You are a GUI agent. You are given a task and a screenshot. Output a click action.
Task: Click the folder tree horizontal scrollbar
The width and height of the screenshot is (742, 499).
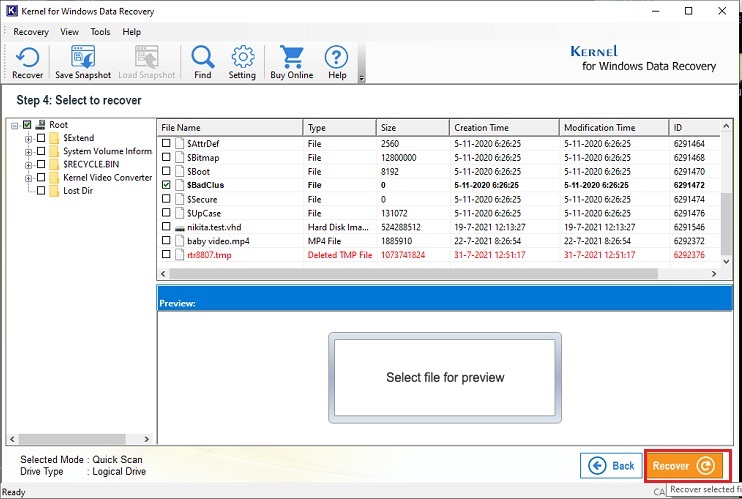tap(72, 439)
